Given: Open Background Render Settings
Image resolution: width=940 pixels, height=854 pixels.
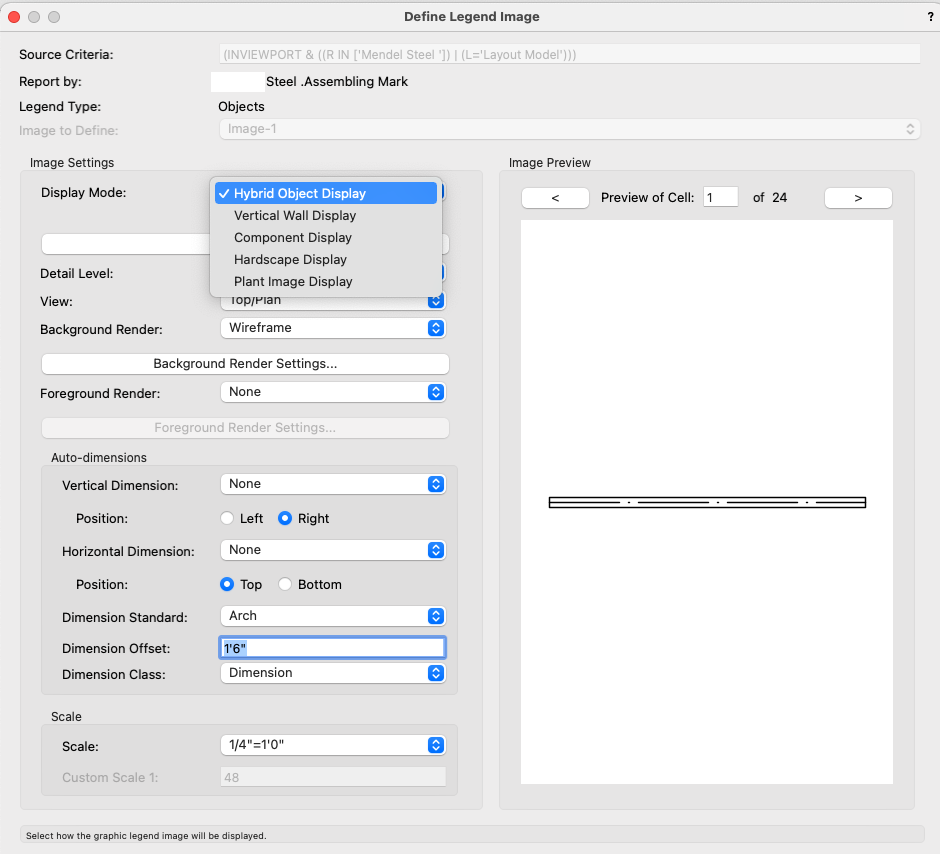Looking at the screenshot, I should (245, 364).
